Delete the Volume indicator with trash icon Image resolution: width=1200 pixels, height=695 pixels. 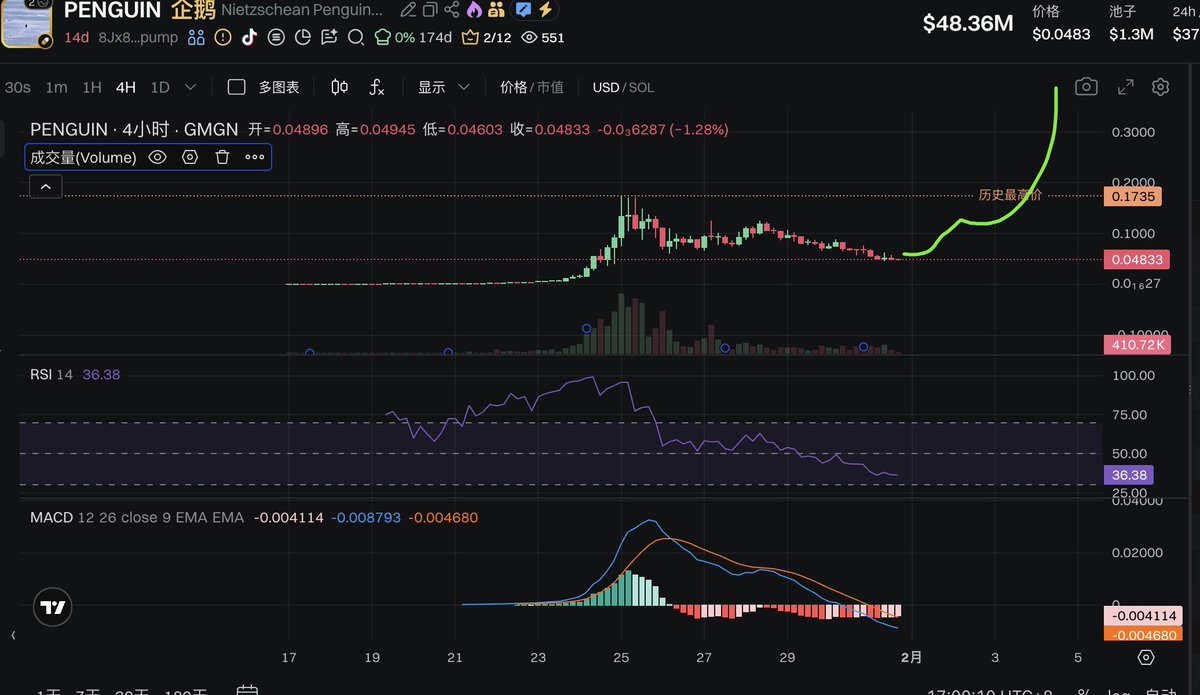point(222,157)
